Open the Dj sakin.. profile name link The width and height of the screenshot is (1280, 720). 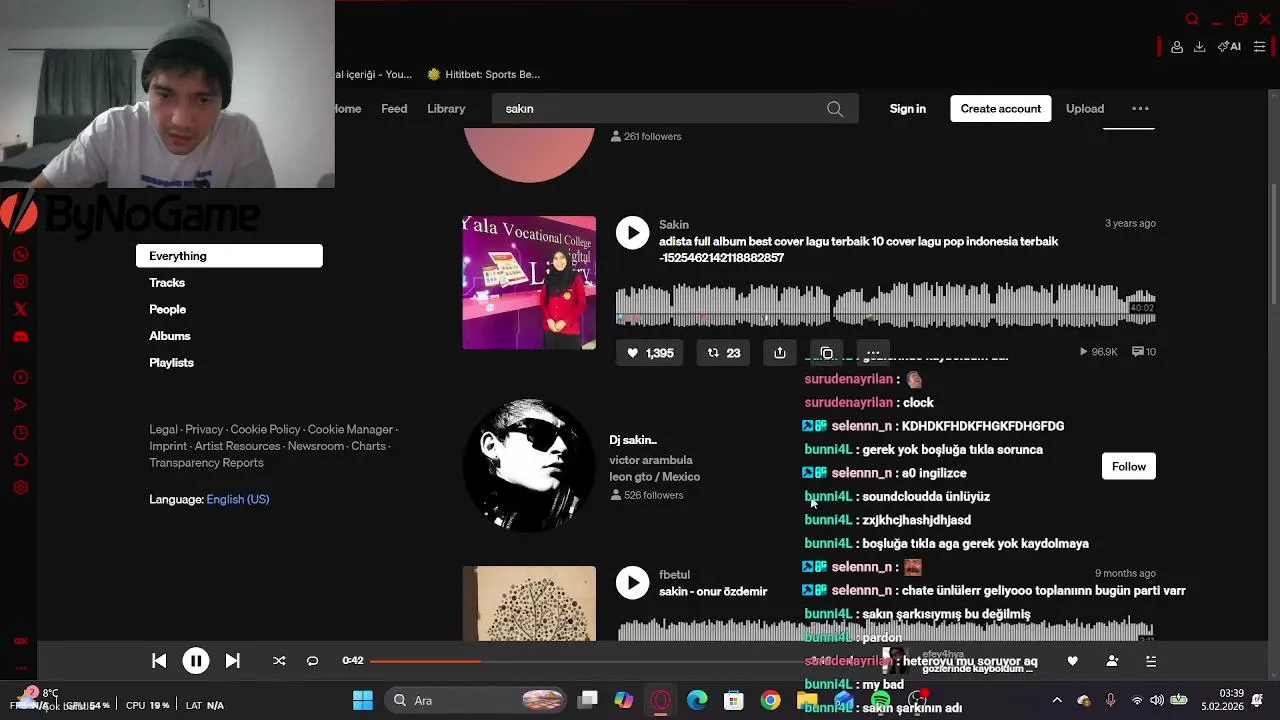click(x=633, y=440)
